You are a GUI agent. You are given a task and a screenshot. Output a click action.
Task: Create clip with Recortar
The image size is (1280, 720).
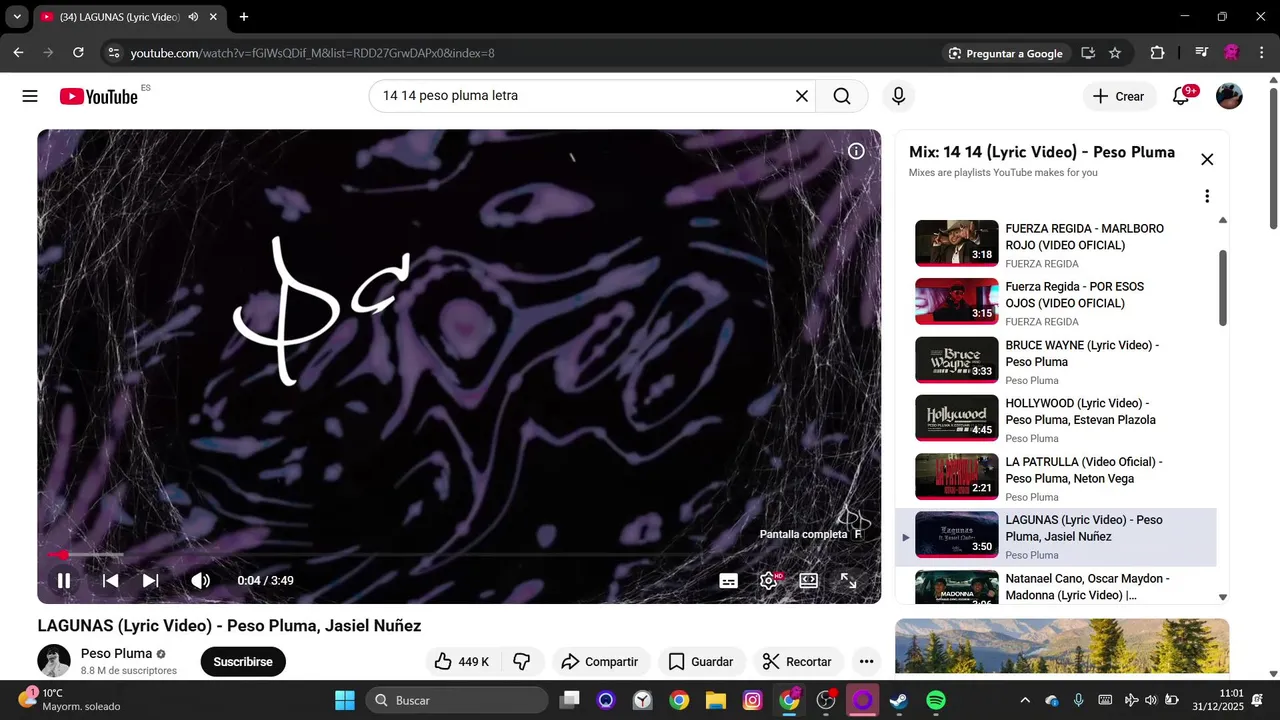point(798,662)
